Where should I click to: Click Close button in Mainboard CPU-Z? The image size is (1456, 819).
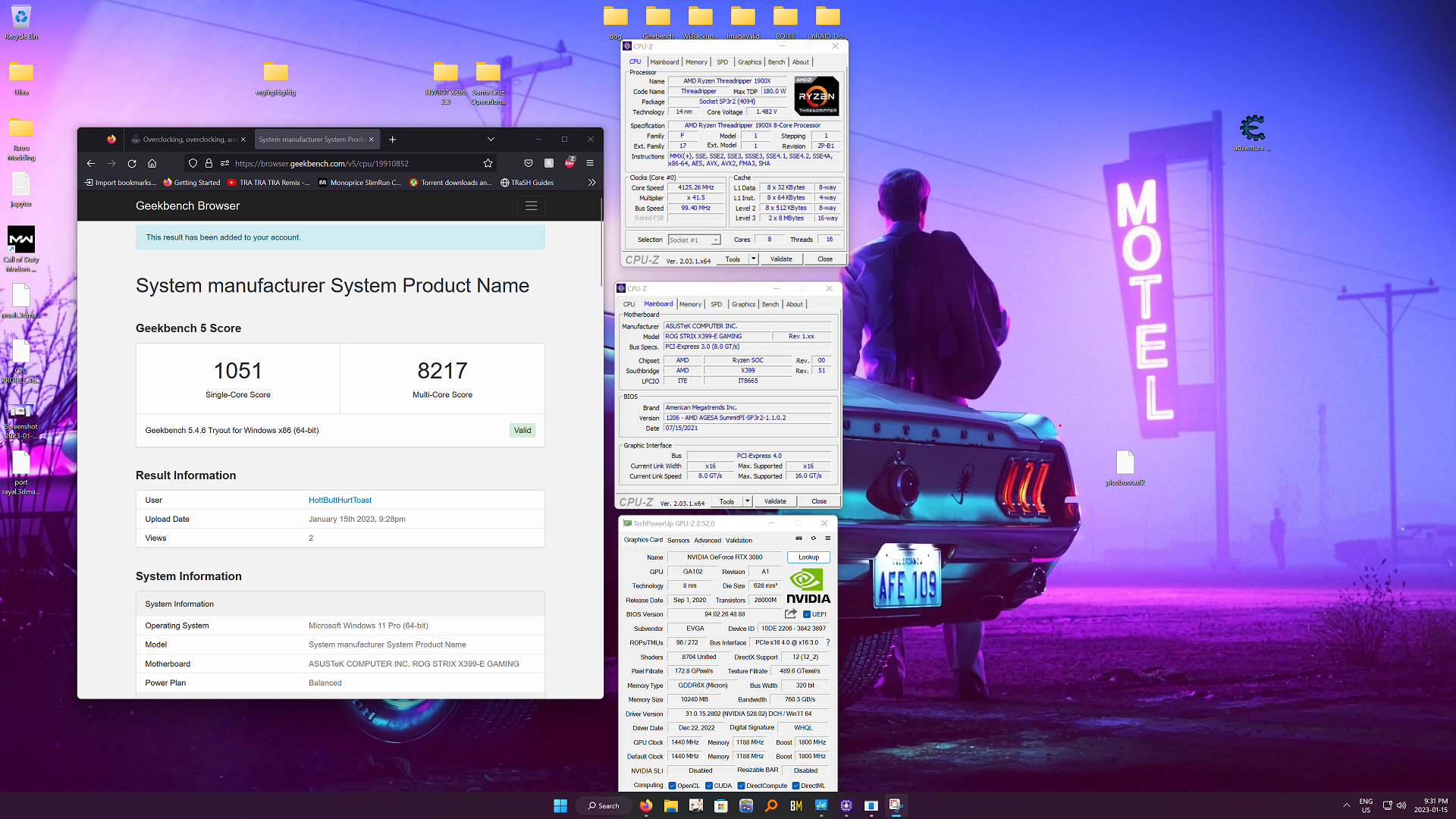click(819, 501)
